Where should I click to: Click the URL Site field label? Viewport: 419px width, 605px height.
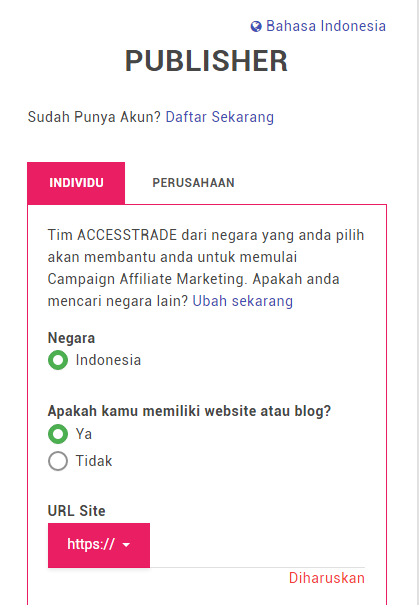76,511
